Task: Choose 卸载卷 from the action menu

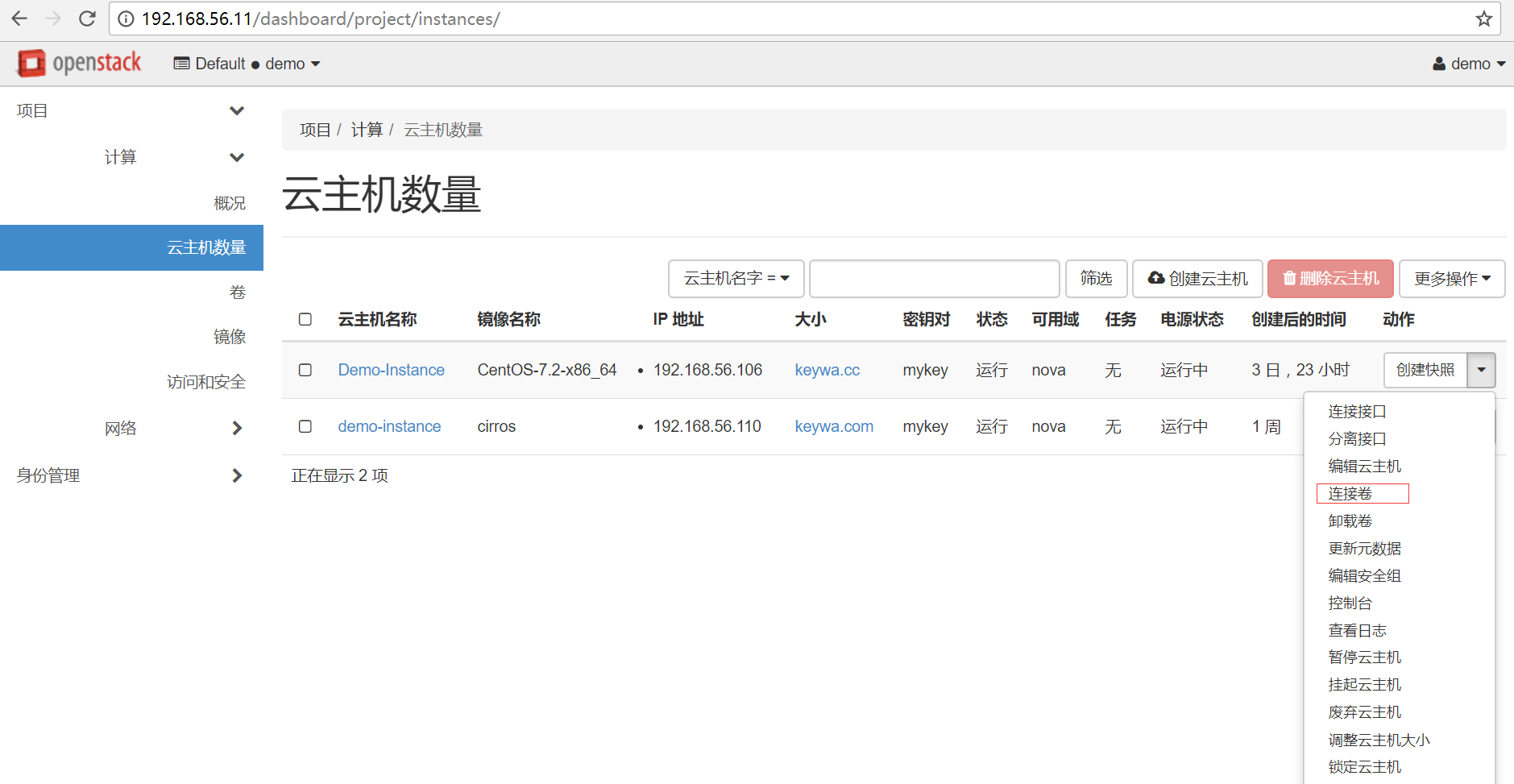Action: tap(1350, 521)
